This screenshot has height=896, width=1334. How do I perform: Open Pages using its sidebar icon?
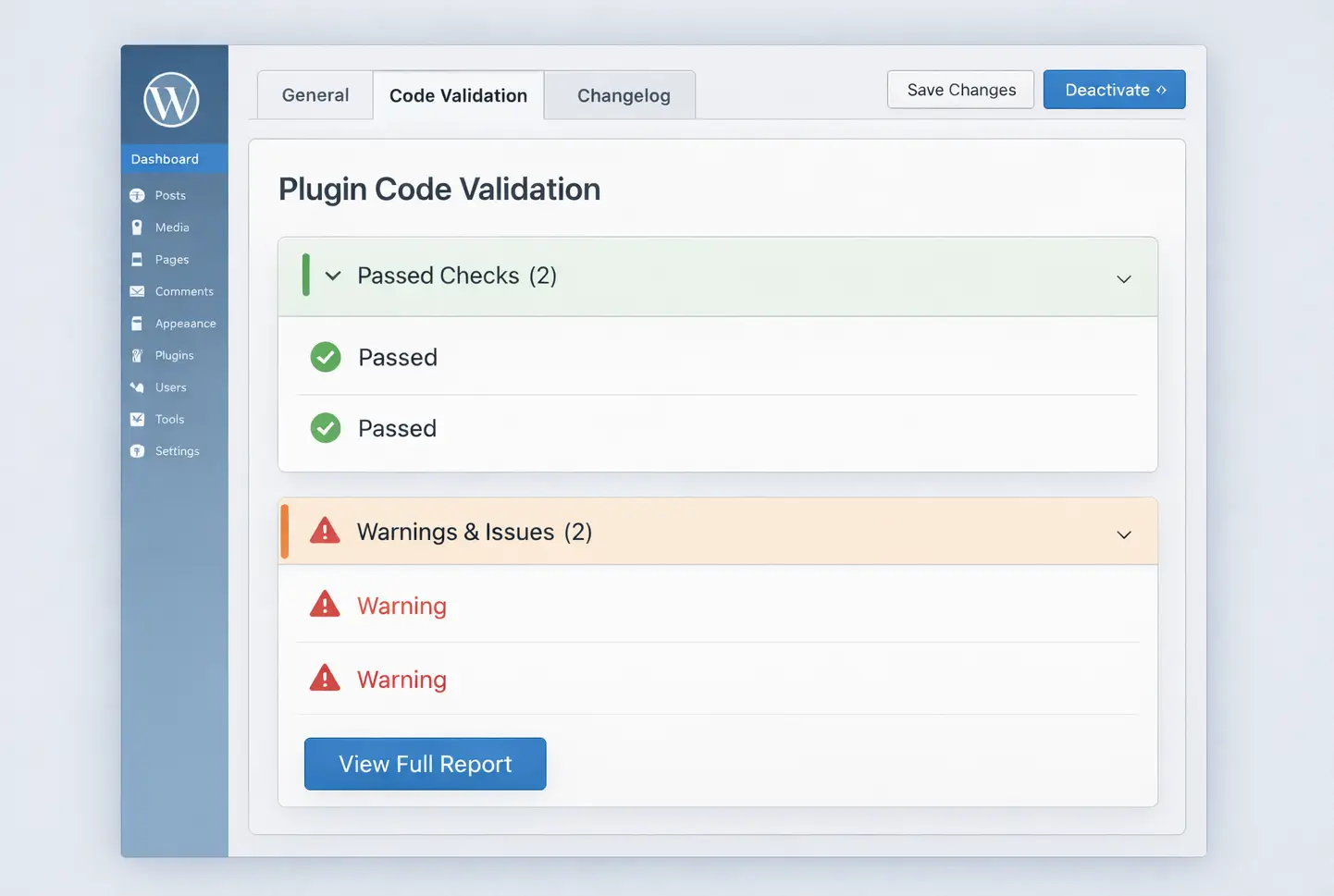click(137, 259)
